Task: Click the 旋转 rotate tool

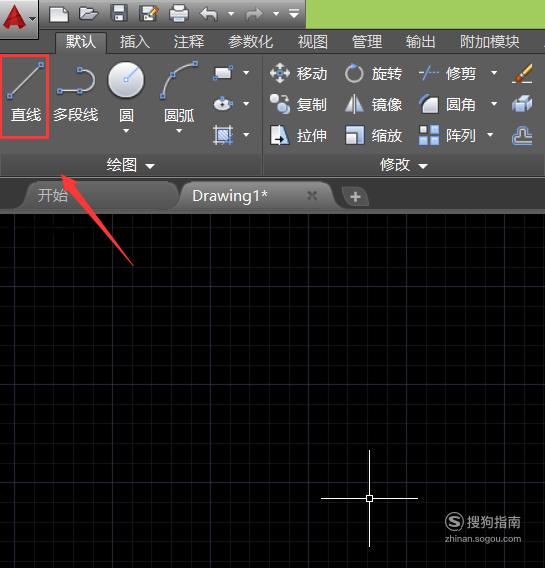Action: point(373,74)
